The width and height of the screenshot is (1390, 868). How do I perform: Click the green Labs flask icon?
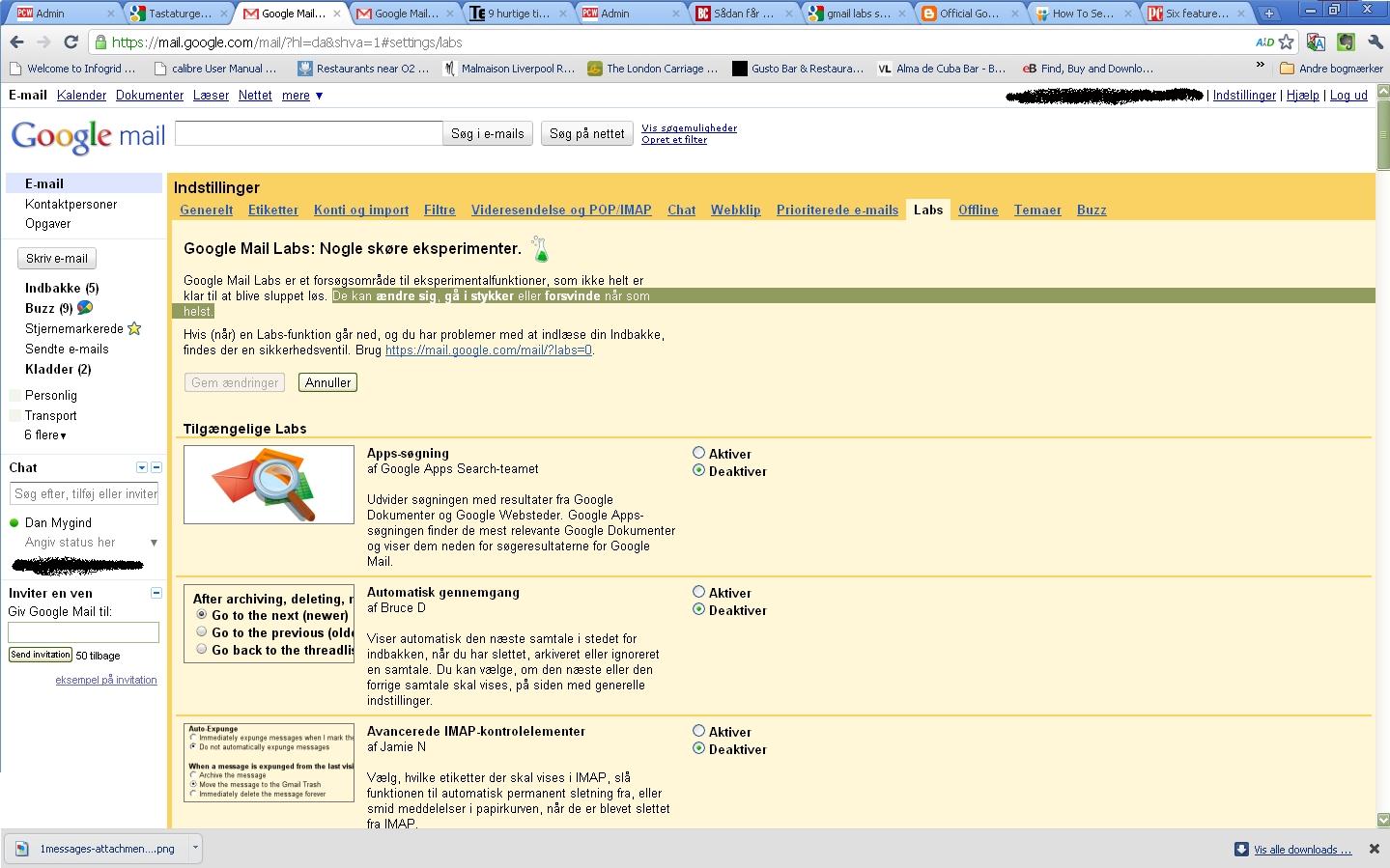(x=540, y=249)
